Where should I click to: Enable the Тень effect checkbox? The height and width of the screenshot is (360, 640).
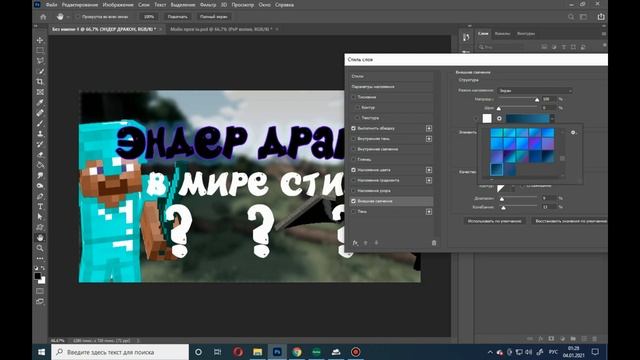coord(353,211)
